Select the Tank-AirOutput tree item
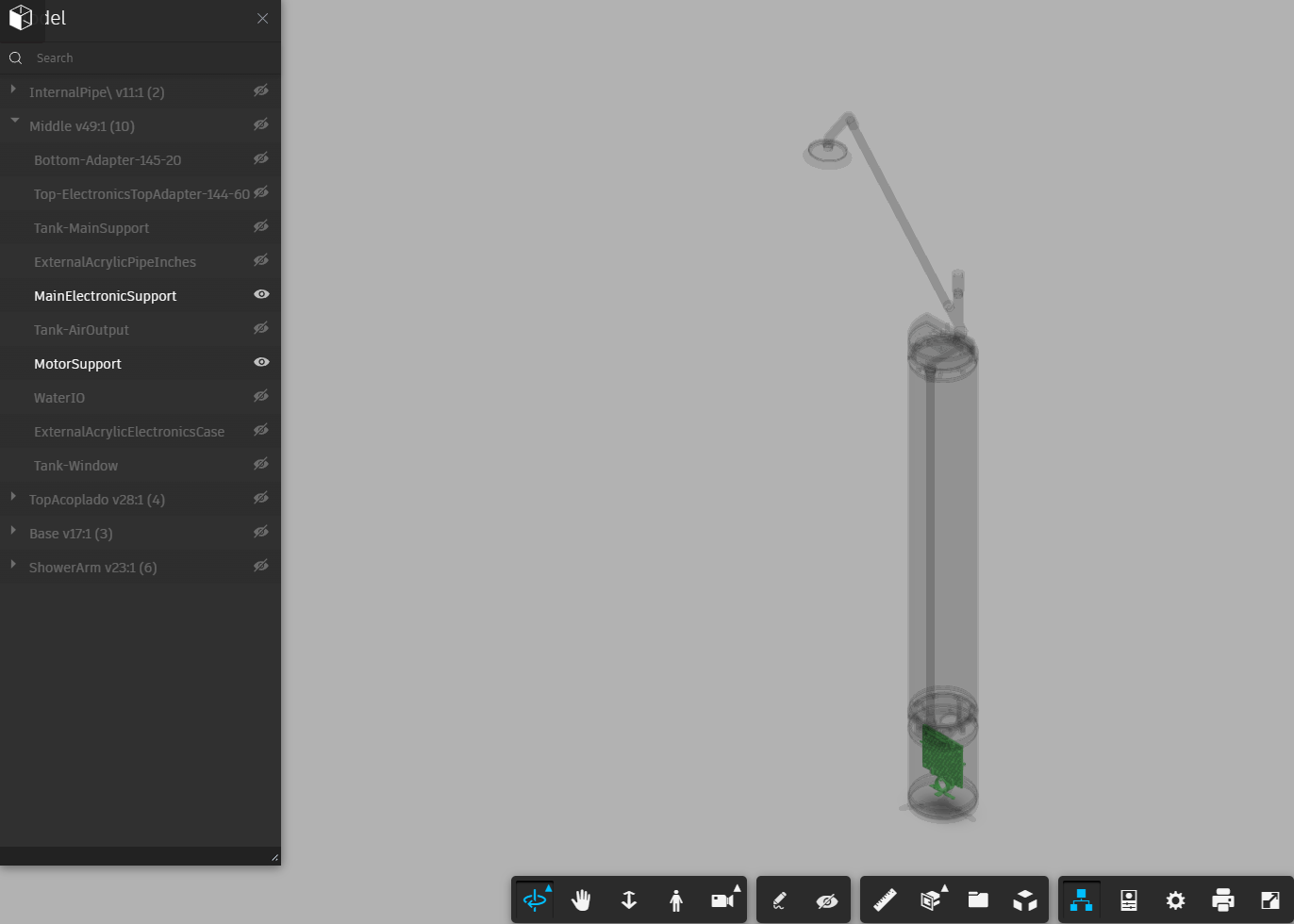This screenshot has height=924, width=1294. click(x=81, y=330)
